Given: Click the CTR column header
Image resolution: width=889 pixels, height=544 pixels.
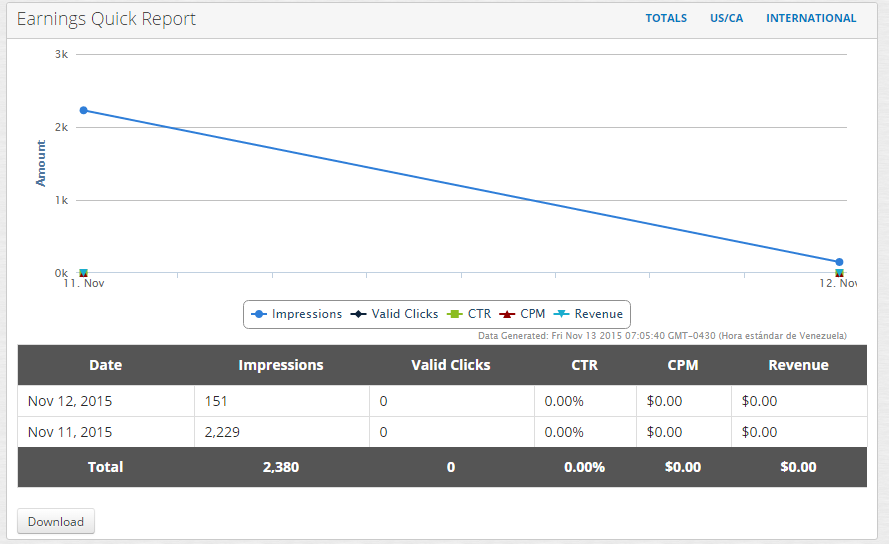Looking at the screenshot, I should 584,365.
